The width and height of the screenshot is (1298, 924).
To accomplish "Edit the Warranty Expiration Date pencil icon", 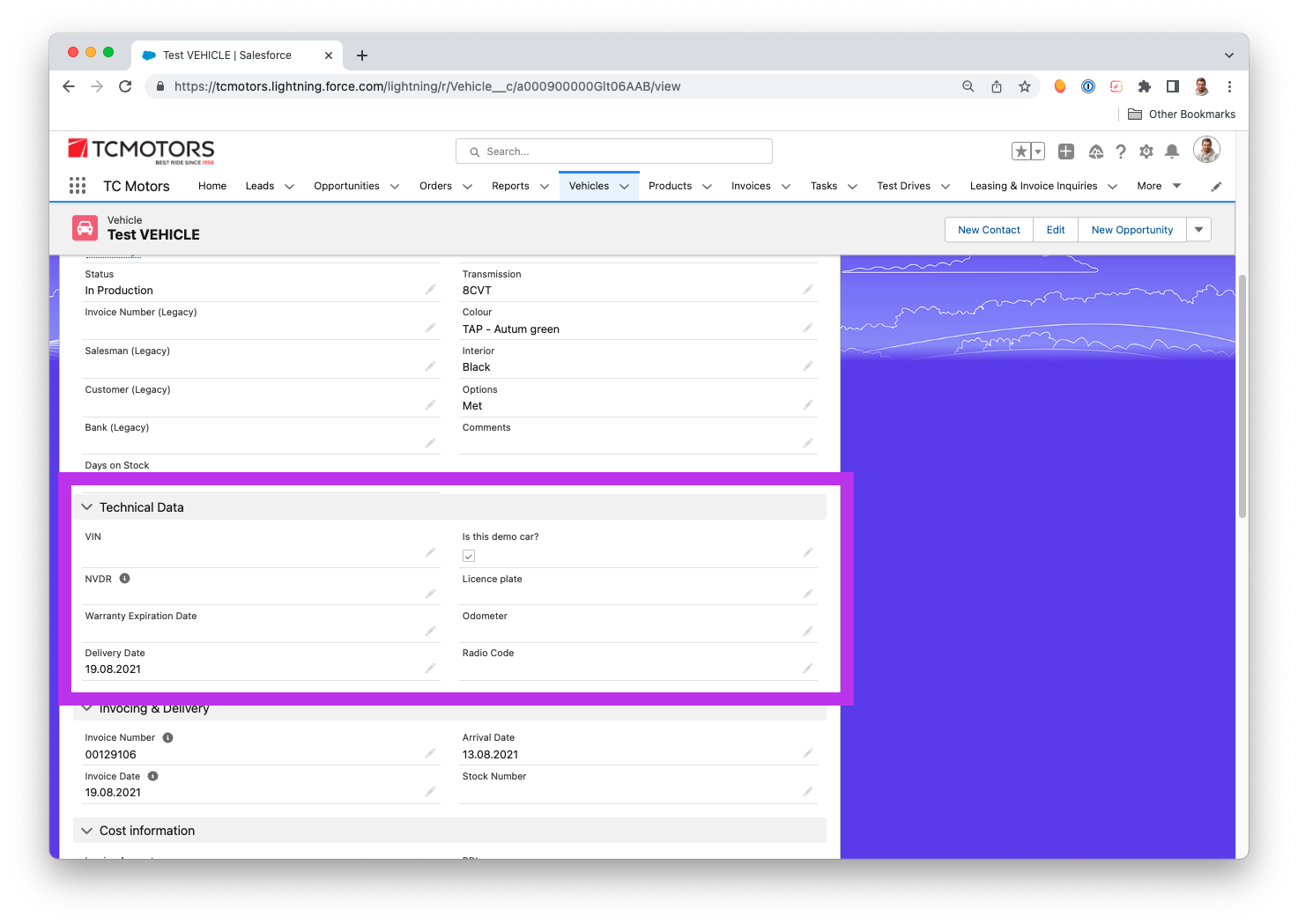I will coord(430,632).
